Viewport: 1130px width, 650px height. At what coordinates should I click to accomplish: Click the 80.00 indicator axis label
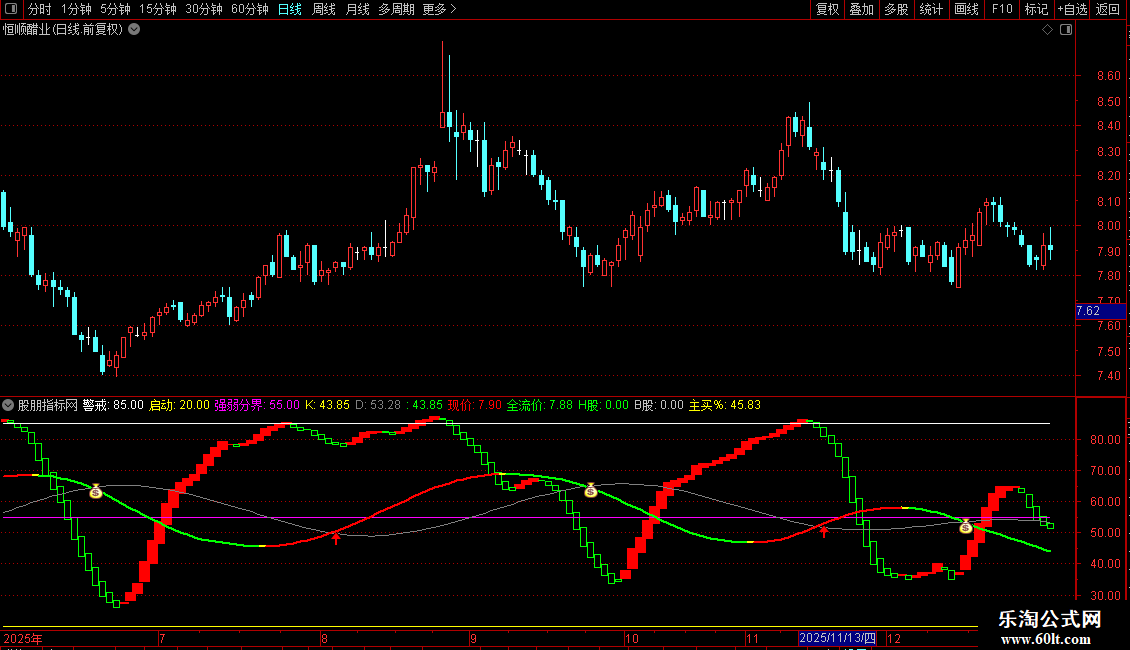[x=1105, y=440]
